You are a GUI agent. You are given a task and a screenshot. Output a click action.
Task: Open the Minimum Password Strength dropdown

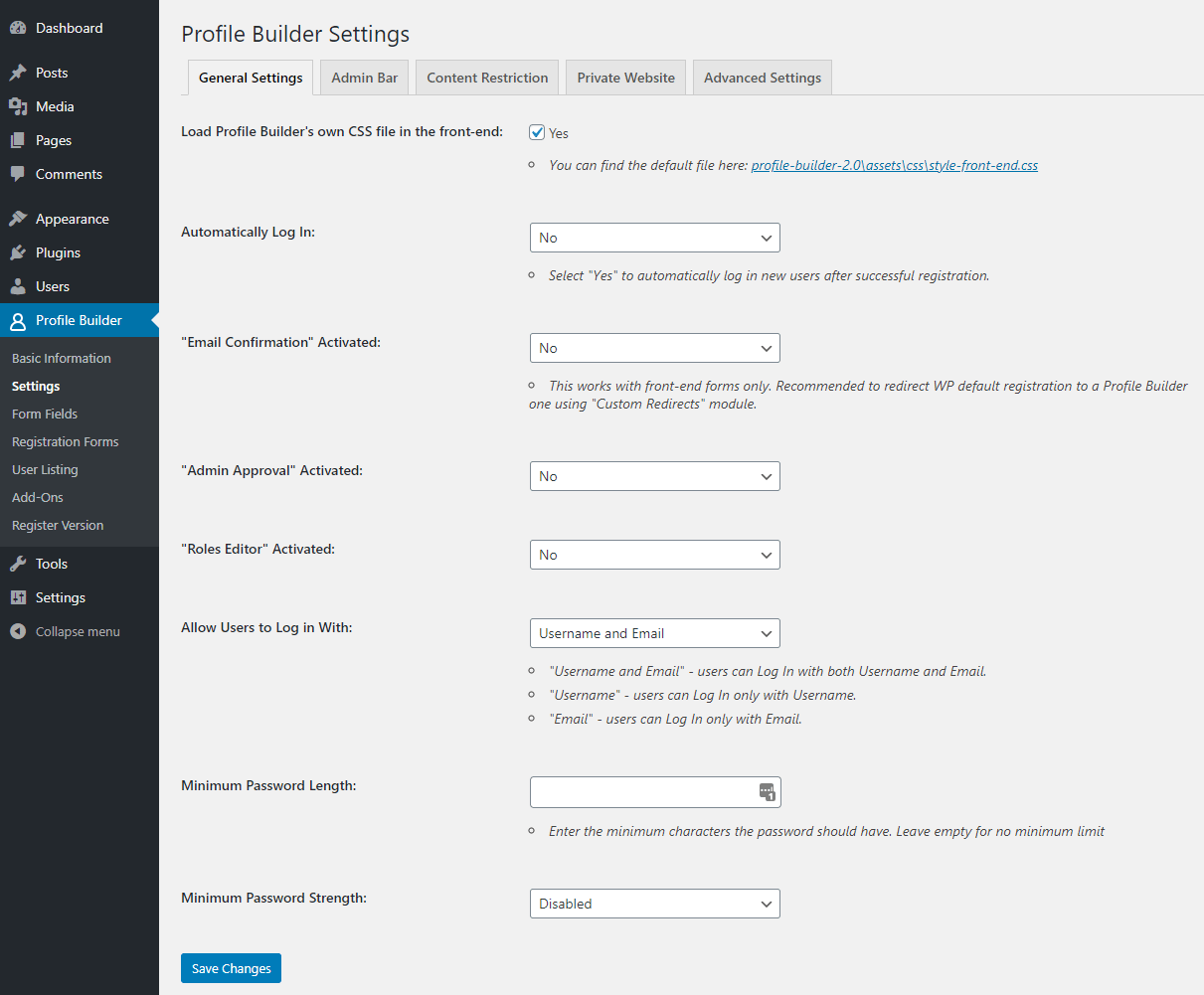pos(655,904)
